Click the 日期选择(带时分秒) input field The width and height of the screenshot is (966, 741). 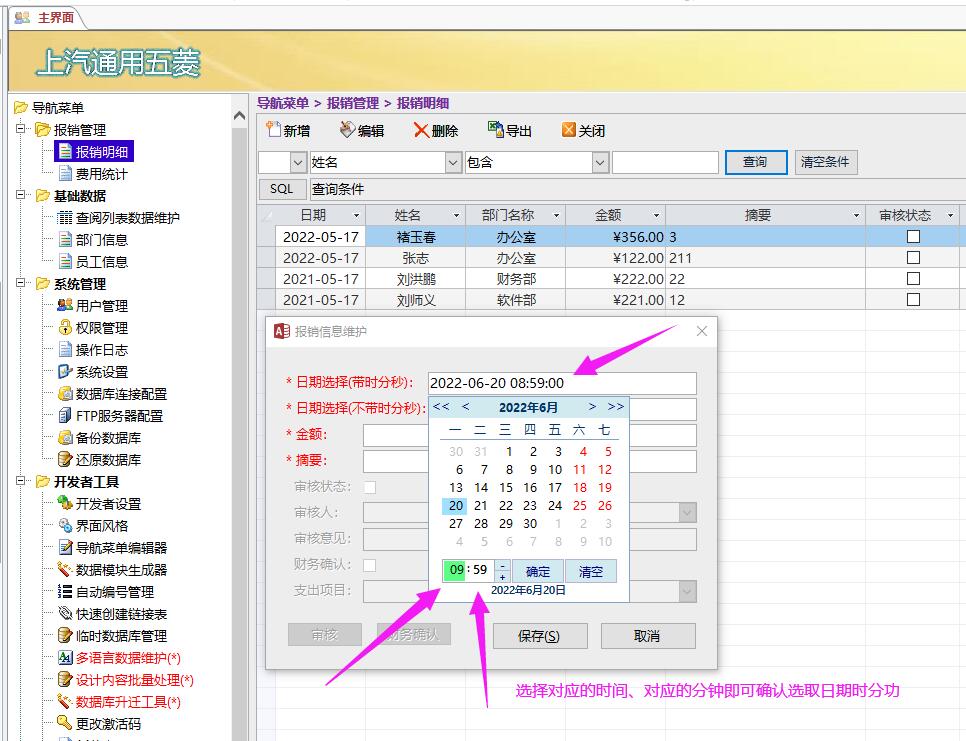[562, 383]
